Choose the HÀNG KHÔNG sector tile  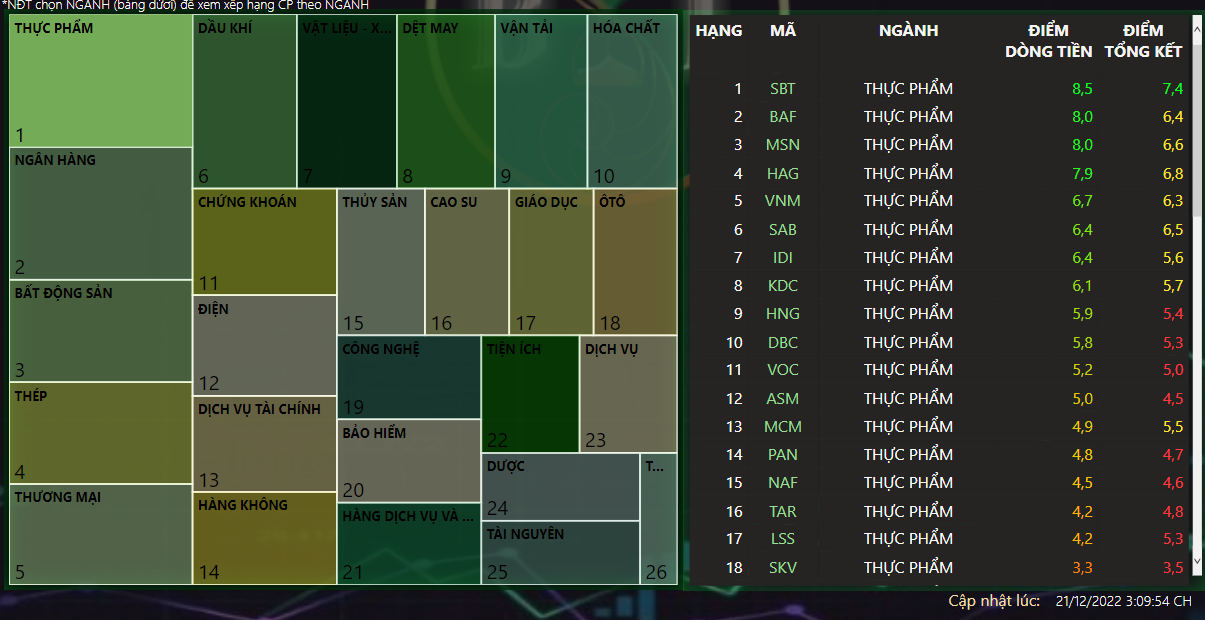[265, 538]
